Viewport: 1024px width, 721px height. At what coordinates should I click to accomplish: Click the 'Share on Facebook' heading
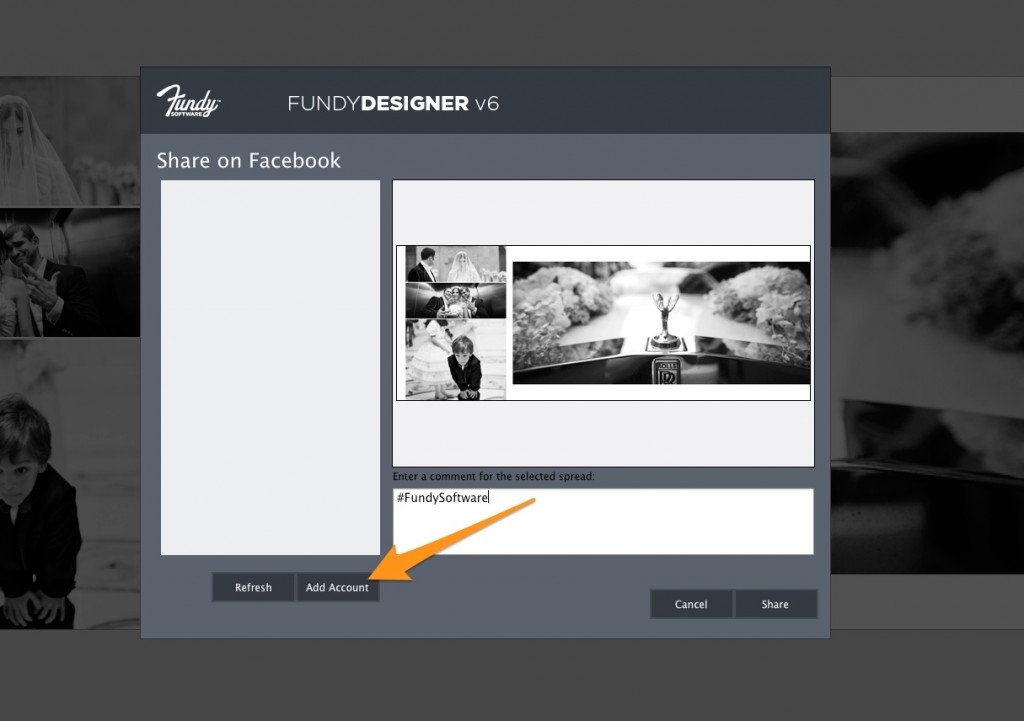click(x=248, y=161)
